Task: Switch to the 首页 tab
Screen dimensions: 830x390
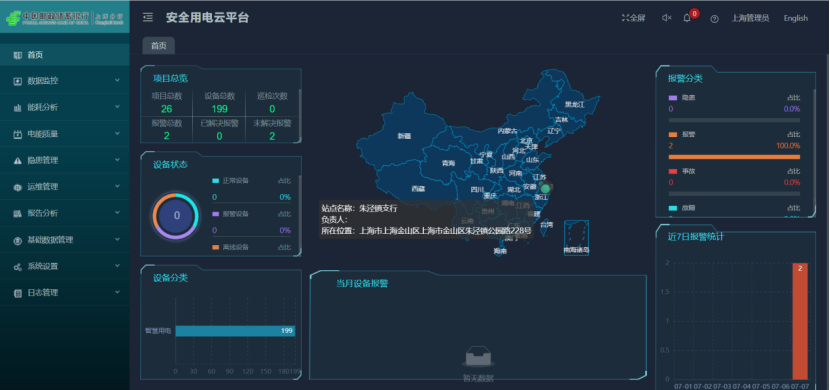Action: click(x=159, y=46)
